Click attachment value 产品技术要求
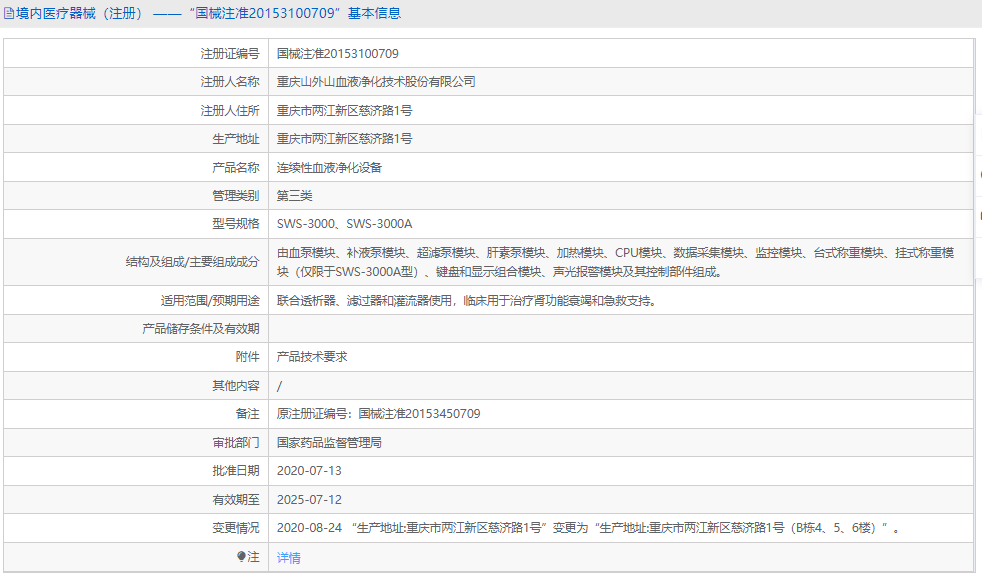 [x=312, y=356]
